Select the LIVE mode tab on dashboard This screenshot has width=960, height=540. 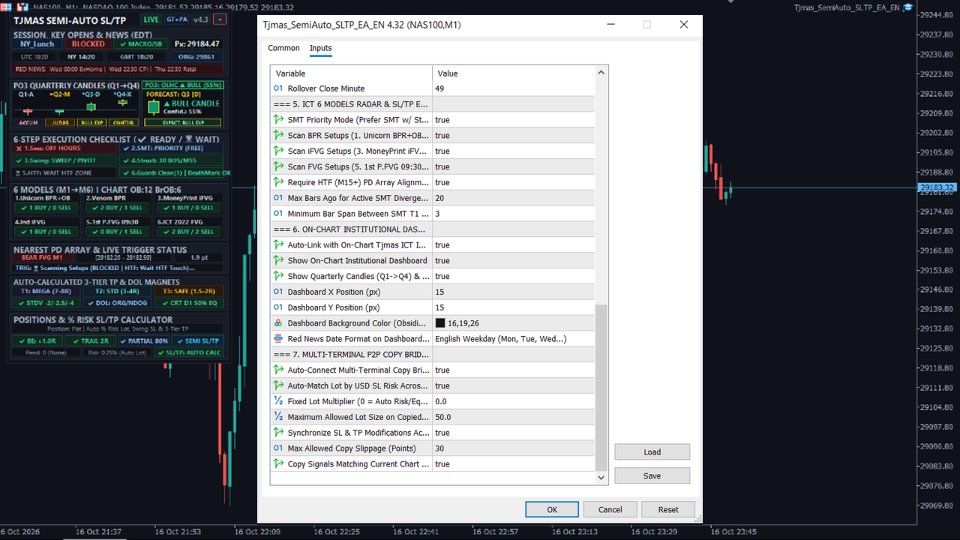point(151,20)
